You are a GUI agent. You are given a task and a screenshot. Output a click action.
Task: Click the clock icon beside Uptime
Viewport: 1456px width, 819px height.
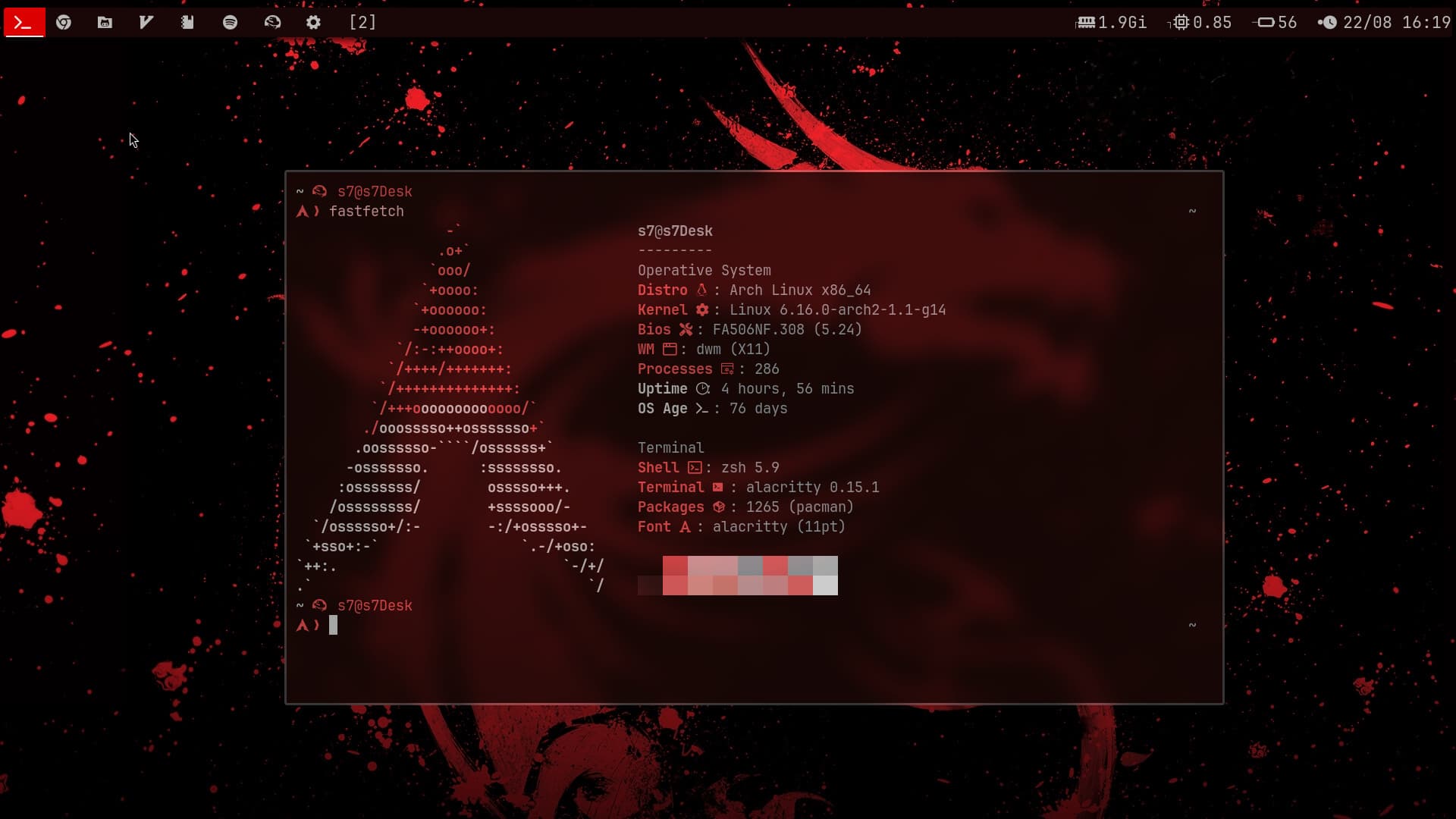pos(703,388)
